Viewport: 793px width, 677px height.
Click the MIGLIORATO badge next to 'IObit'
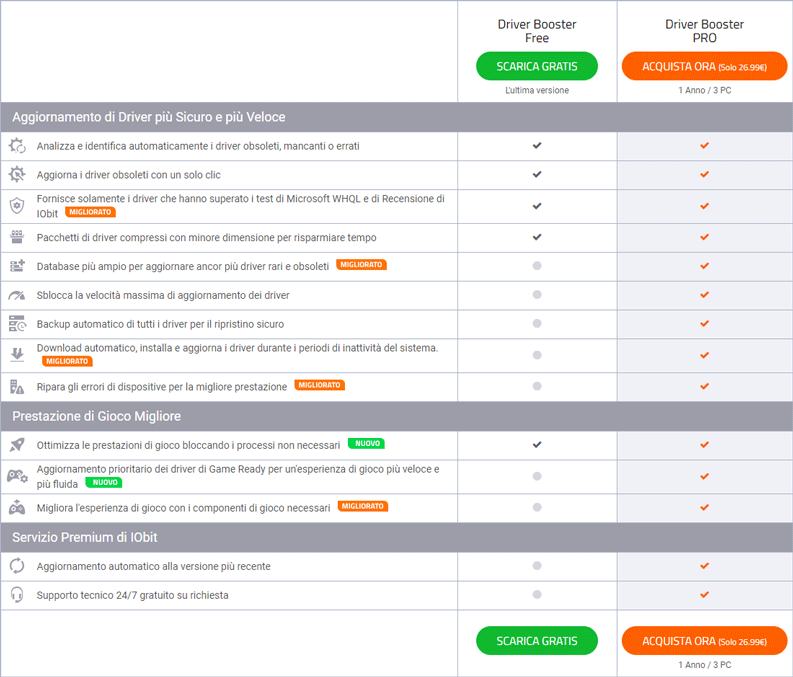tap(90, 212)
